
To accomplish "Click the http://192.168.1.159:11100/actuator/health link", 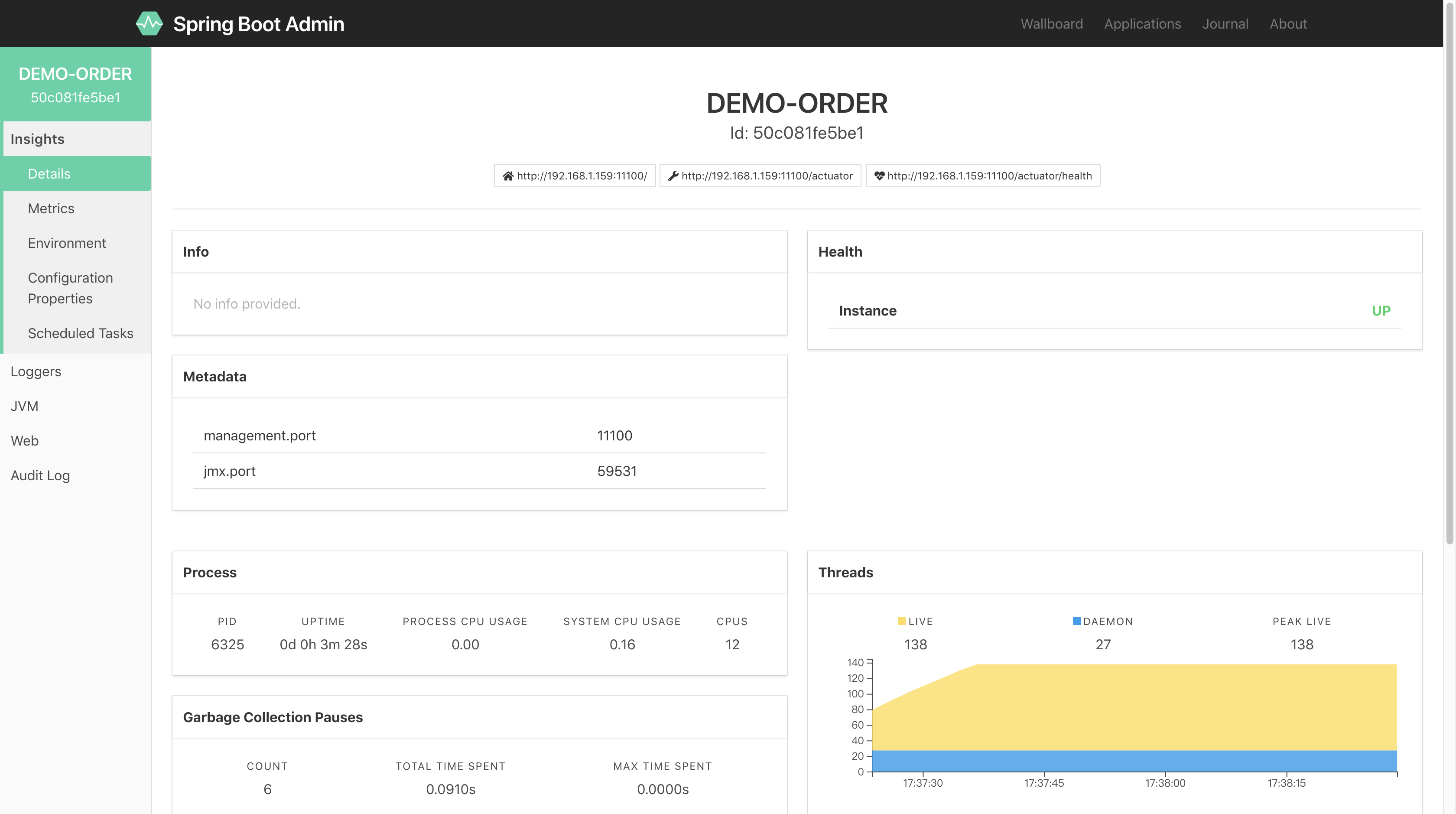I will [x=989, y=176].
